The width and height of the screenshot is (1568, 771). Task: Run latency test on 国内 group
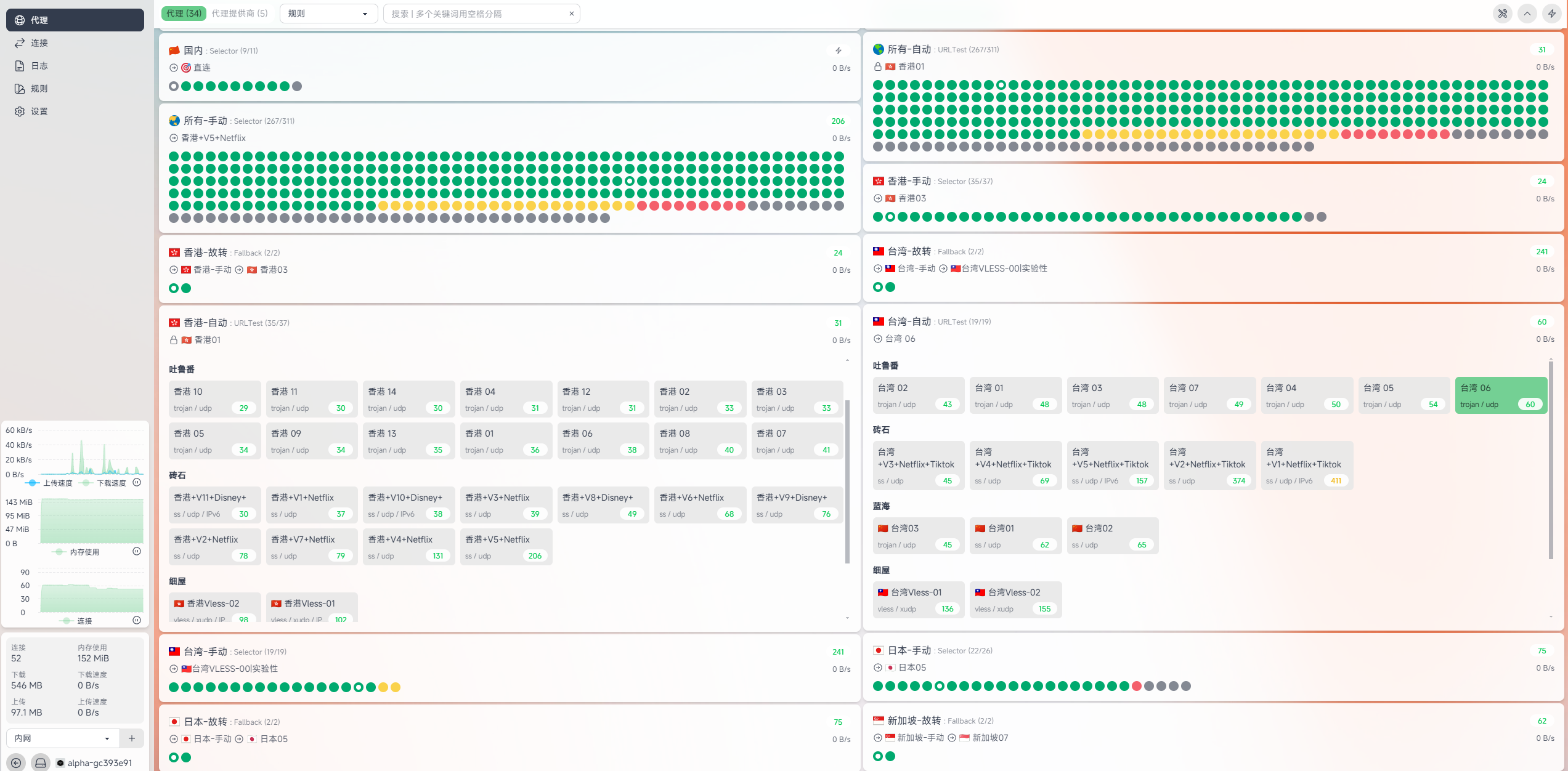pyautogui.click(x=838, y=50)
